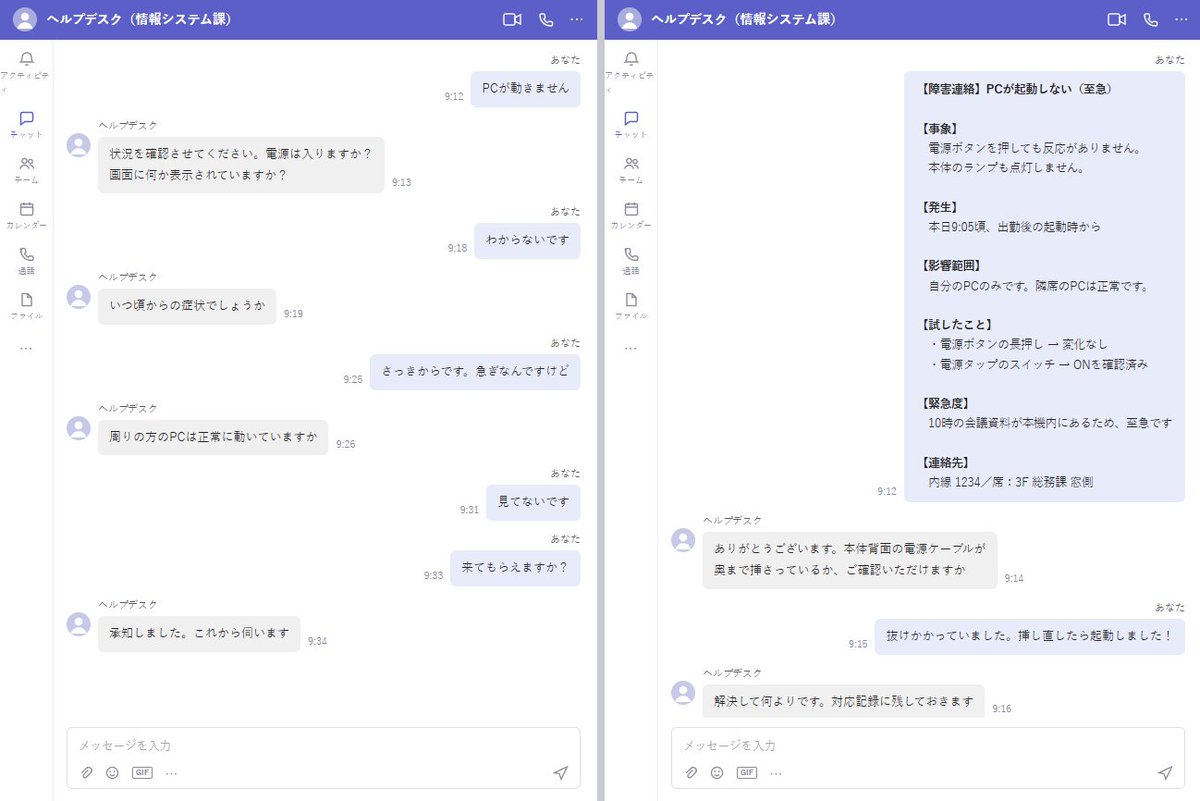Start video call in left chat window
1200x801 pixels.
click(512, 19)
